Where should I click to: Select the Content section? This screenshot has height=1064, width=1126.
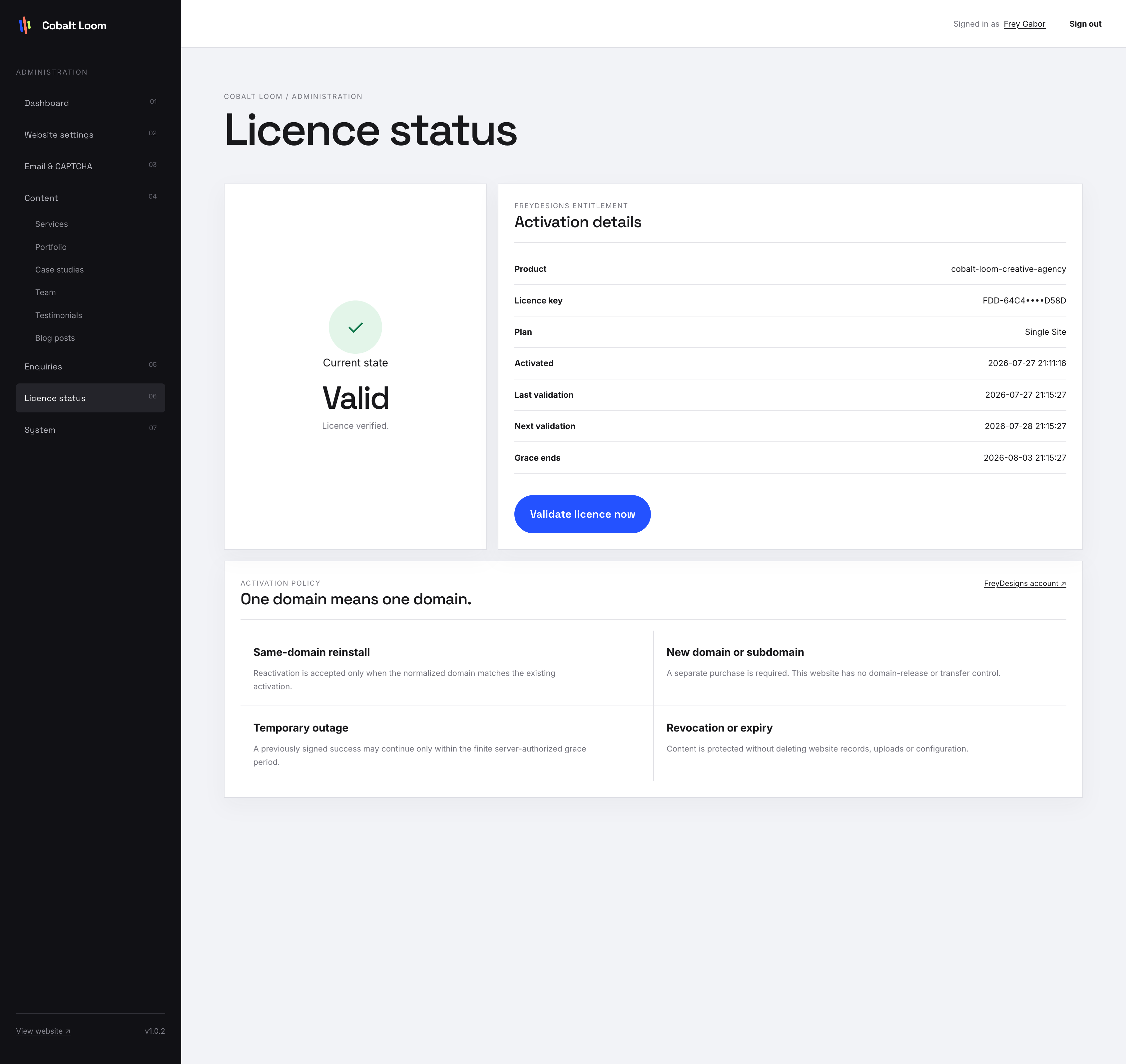pos(90,198)
